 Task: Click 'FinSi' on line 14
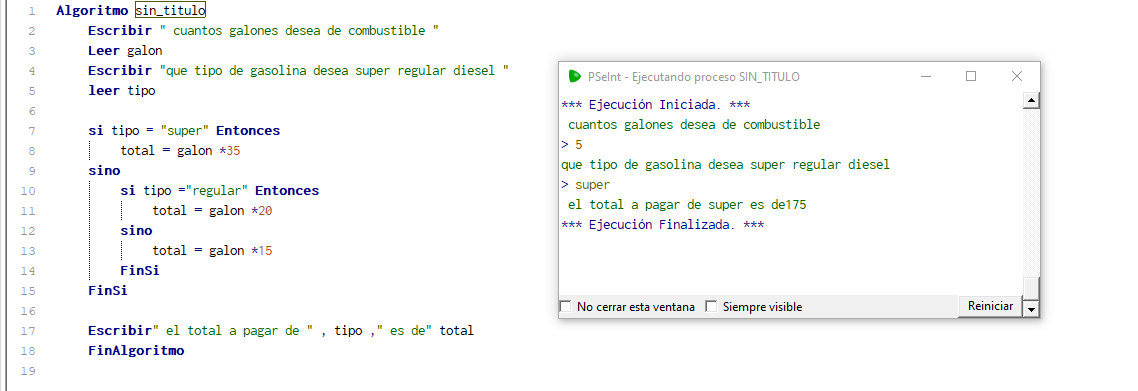(x=140, y=271)
